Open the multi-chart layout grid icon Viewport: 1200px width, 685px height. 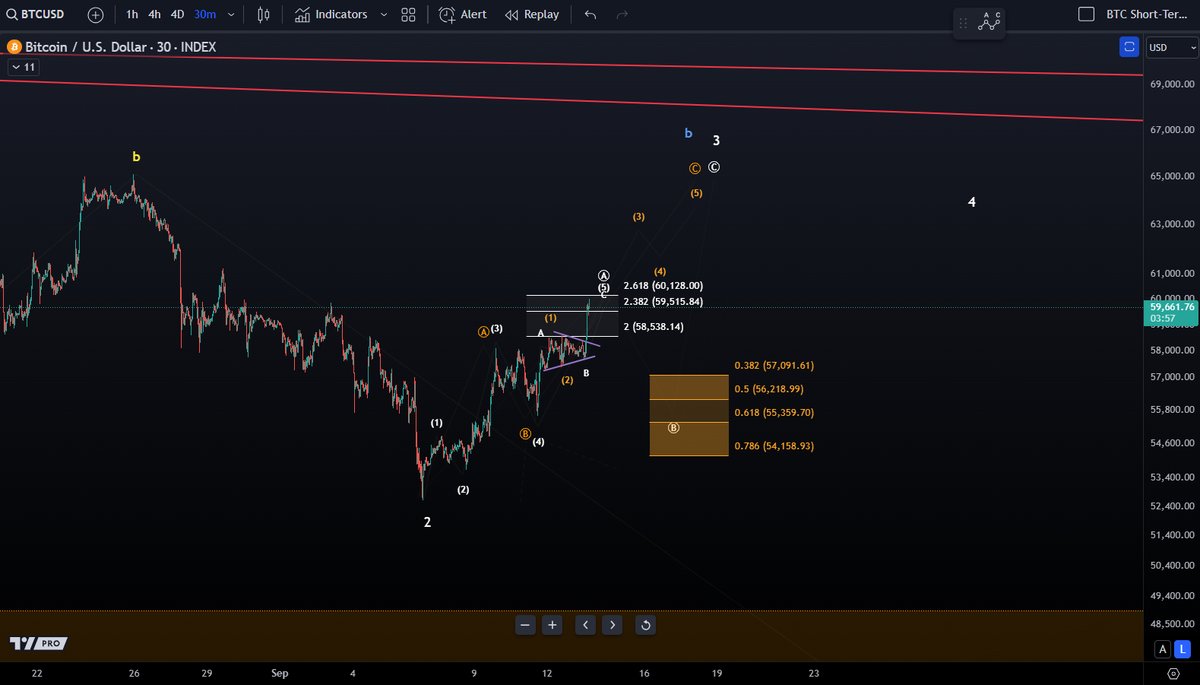407,14
